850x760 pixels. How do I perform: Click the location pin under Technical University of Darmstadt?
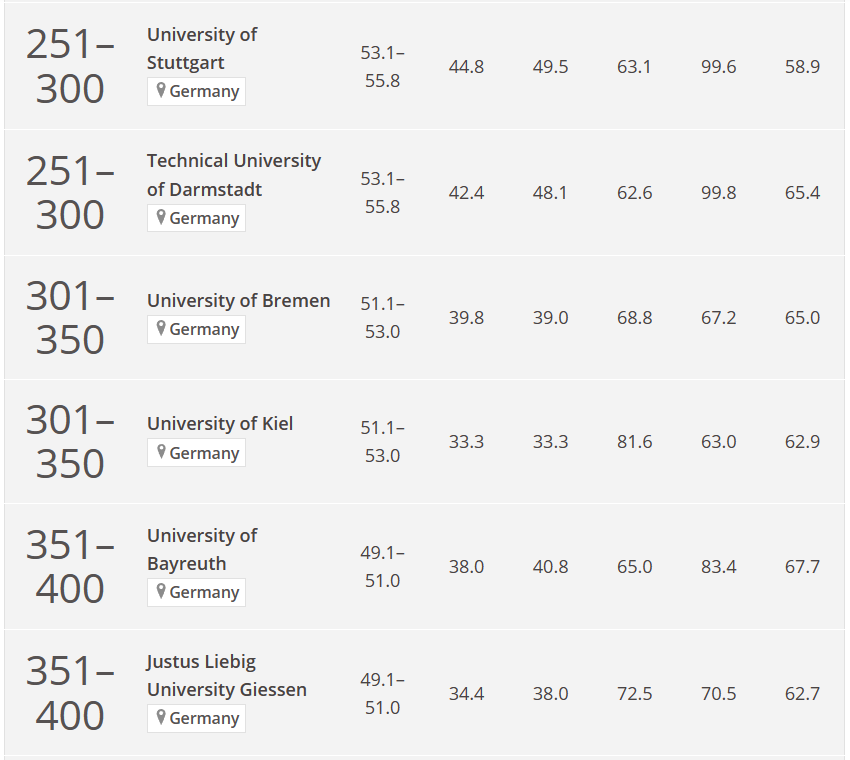160,217
